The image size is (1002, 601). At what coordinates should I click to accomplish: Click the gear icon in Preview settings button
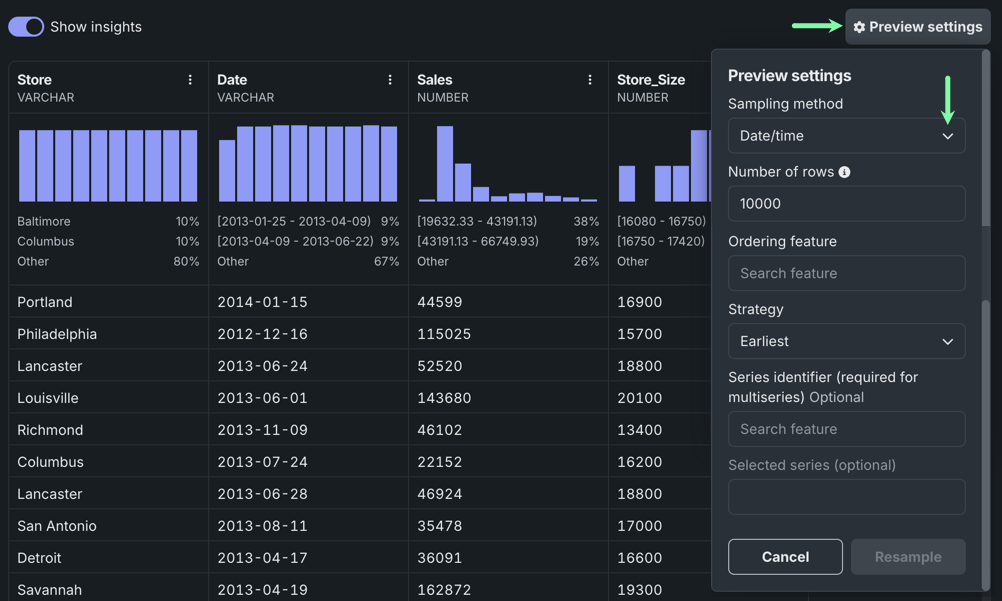click(859, 27)
